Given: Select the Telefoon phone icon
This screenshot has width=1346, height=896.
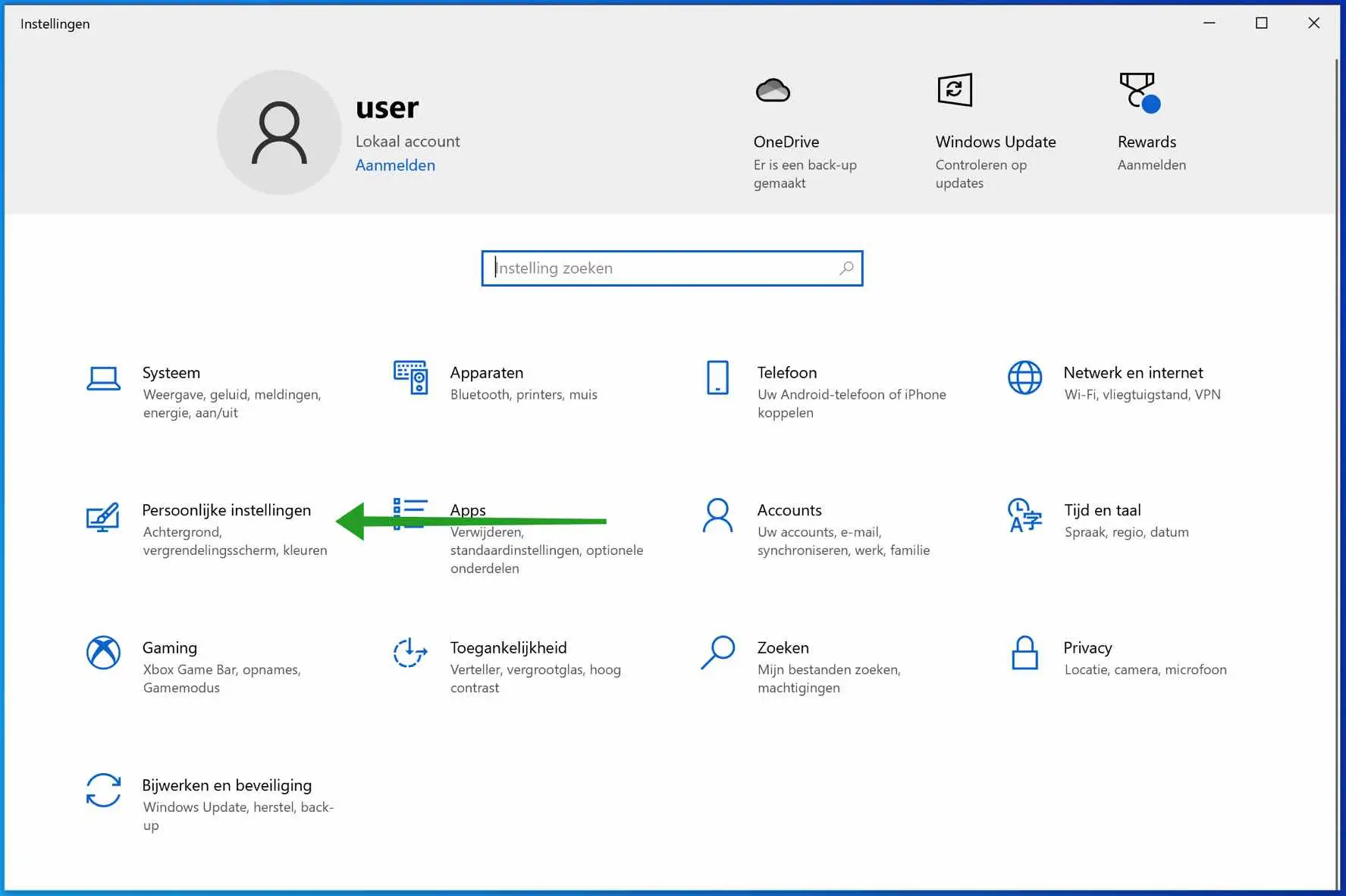Looking at the screenshot, I should (717, 378).
